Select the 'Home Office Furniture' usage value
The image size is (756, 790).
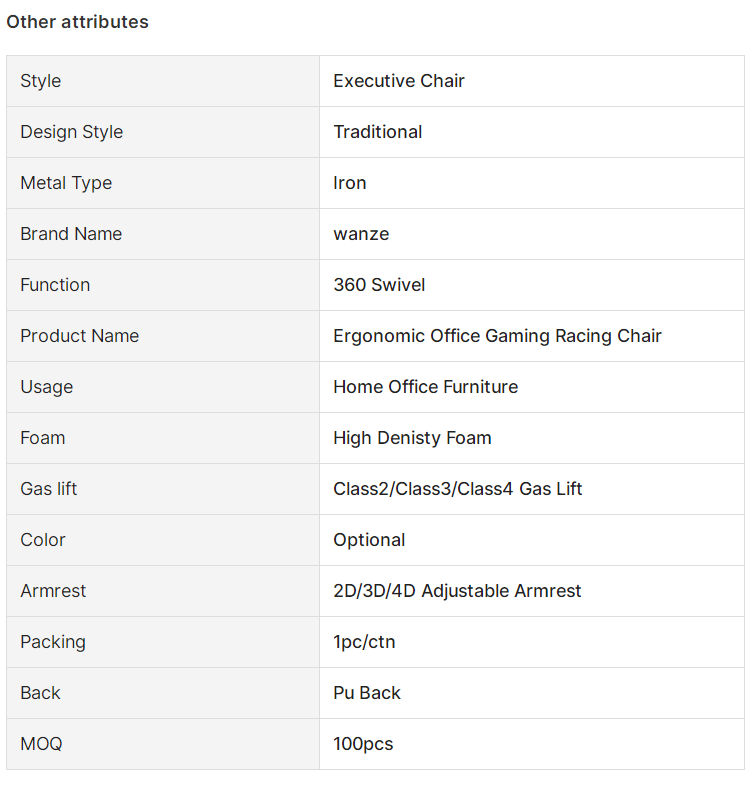(426, 387)
